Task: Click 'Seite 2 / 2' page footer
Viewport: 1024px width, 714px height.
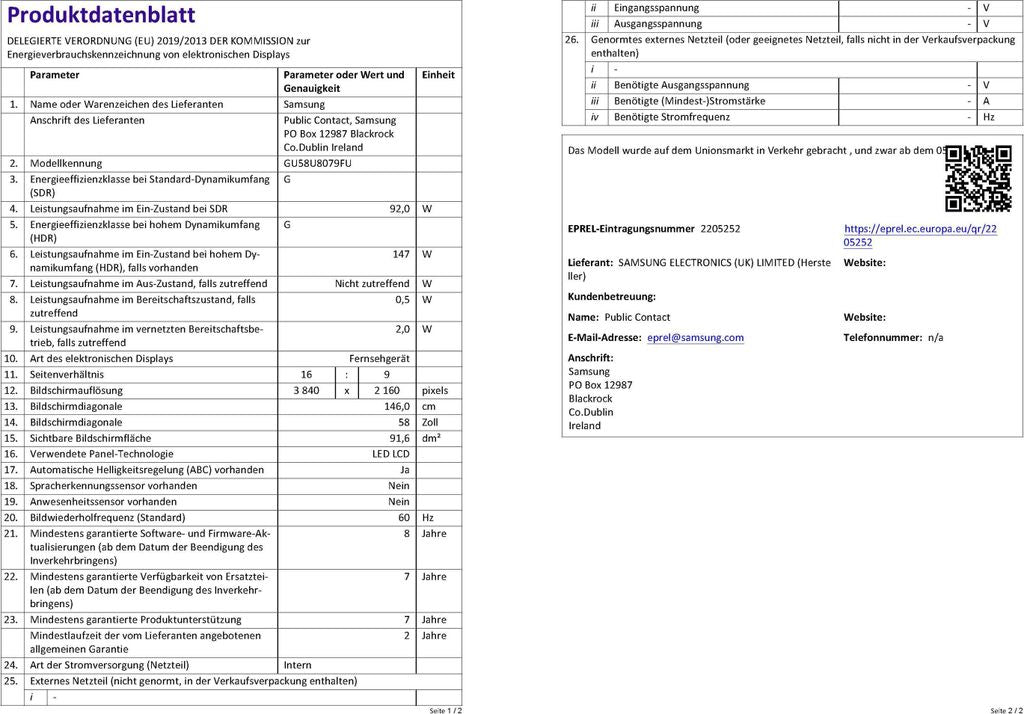Action: [1006, 710]
